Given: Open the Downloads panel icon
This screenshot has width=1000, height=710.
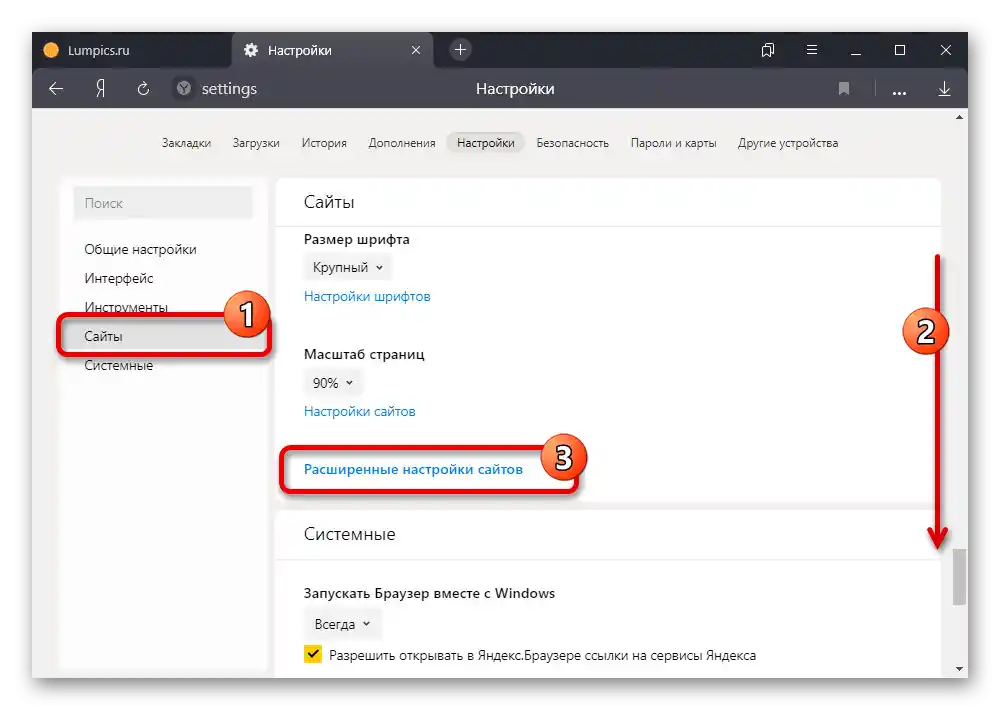Looking at the screenshot, I should coord(943,88).
